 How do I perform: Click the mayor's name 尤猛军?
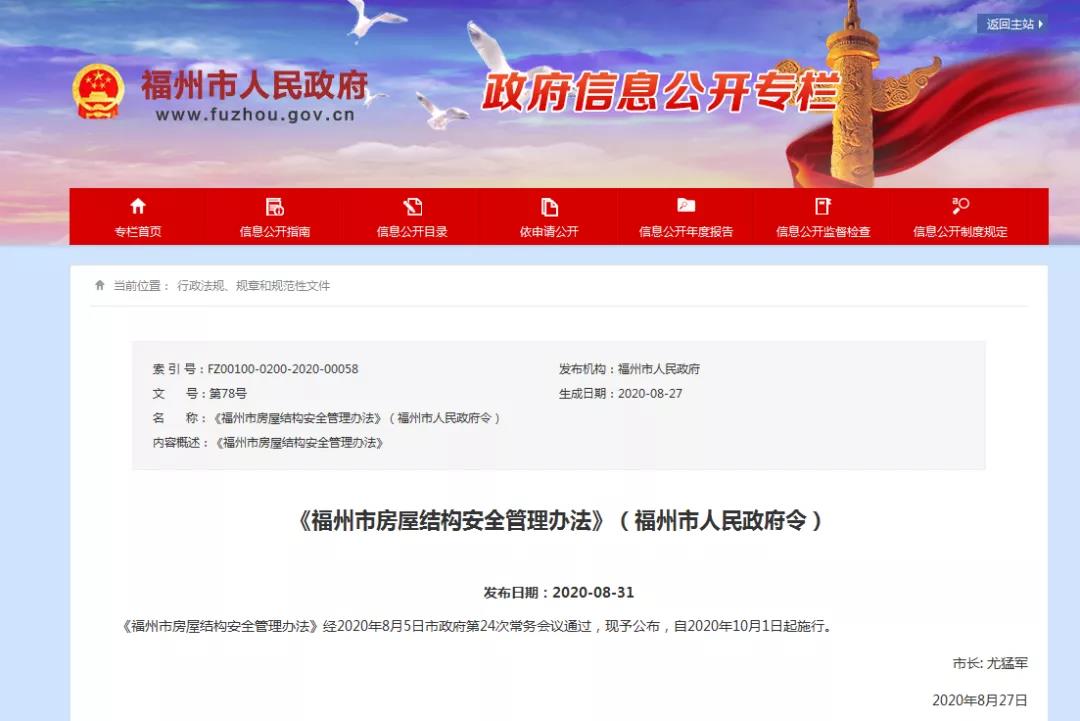(x=1007, y=663)
